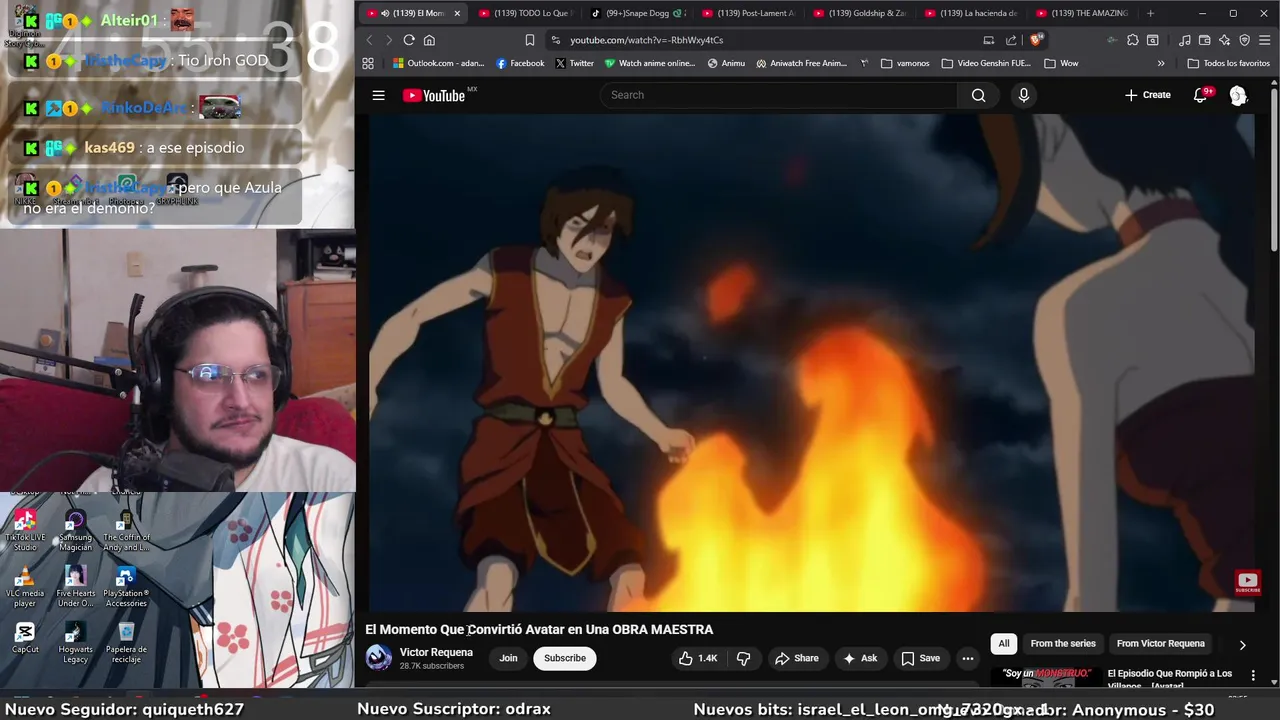Switch to the Goldship & Za tab
Screen dimensions: 1280x720
pyautogui.click(x=861, y=13)
